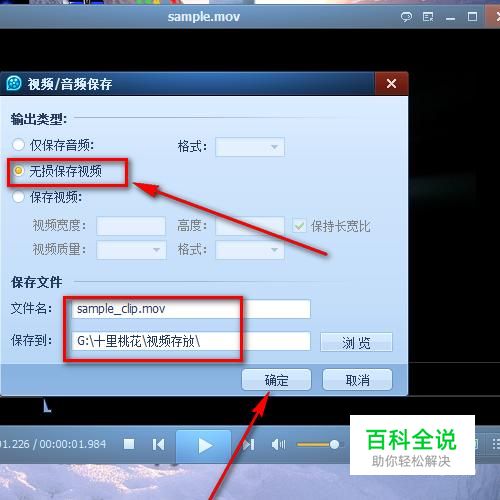The height and width of the screenshot is (500, 500).
Task: Maximize the sample.mov player window
Action: pos(472,17)
